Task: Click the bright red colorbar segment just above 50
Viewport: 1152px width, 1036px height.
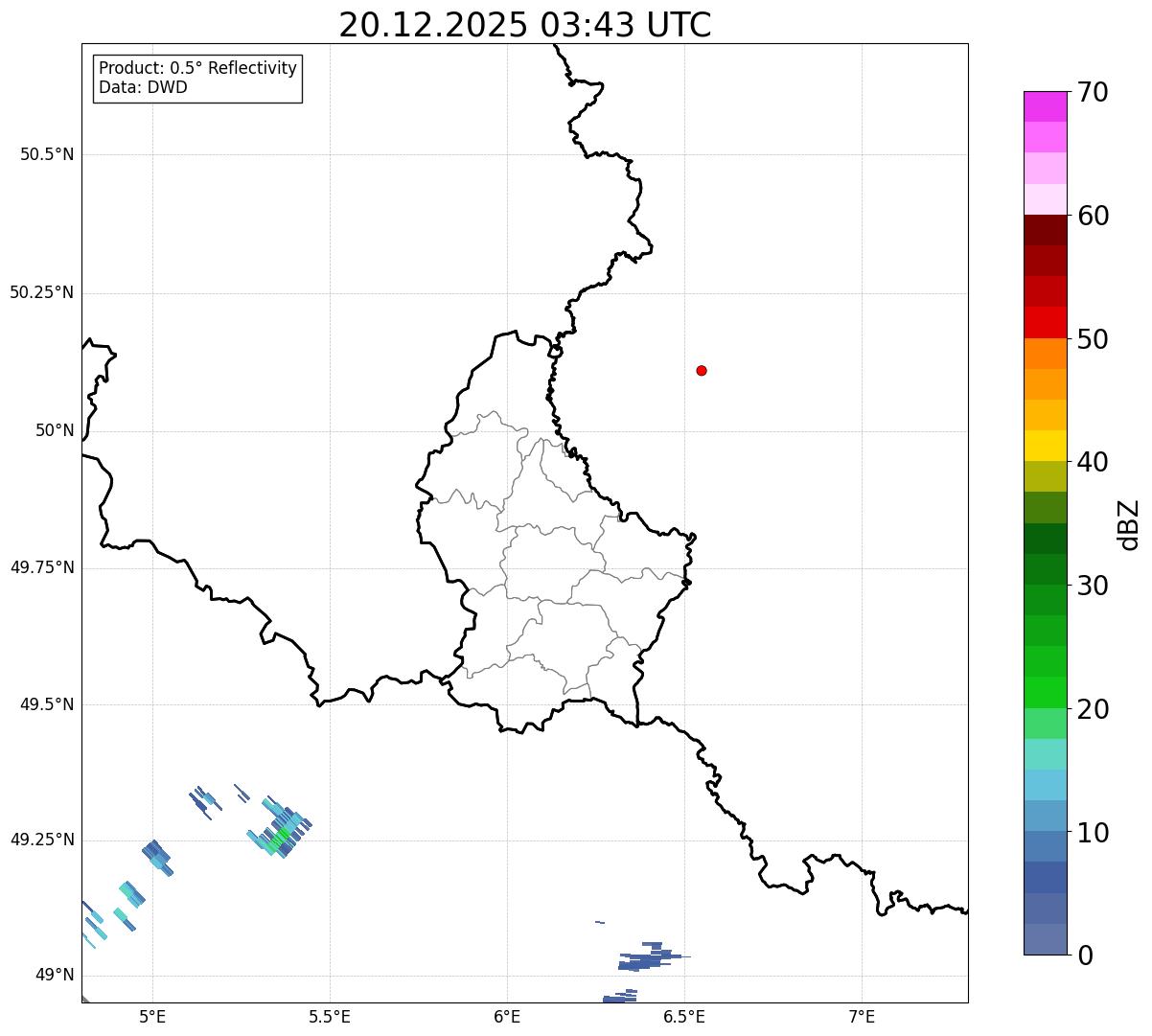Action: (x=1045, y=323)
